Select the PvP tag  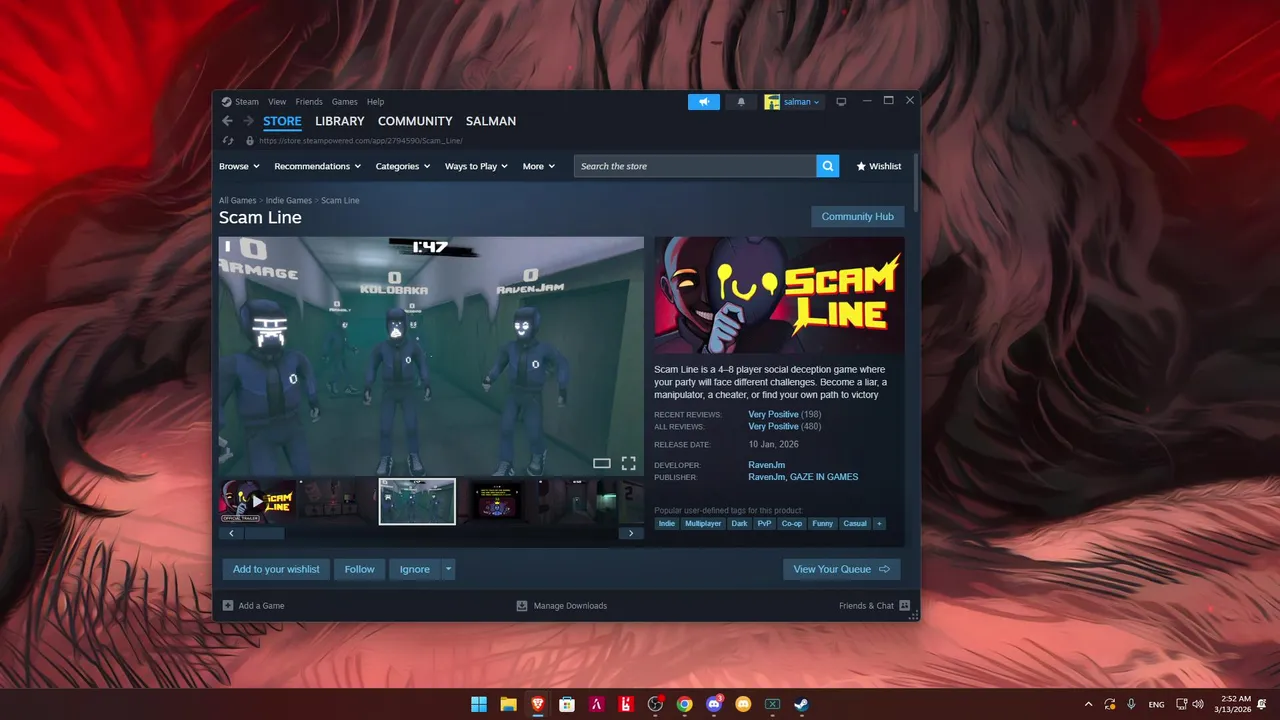764,523
